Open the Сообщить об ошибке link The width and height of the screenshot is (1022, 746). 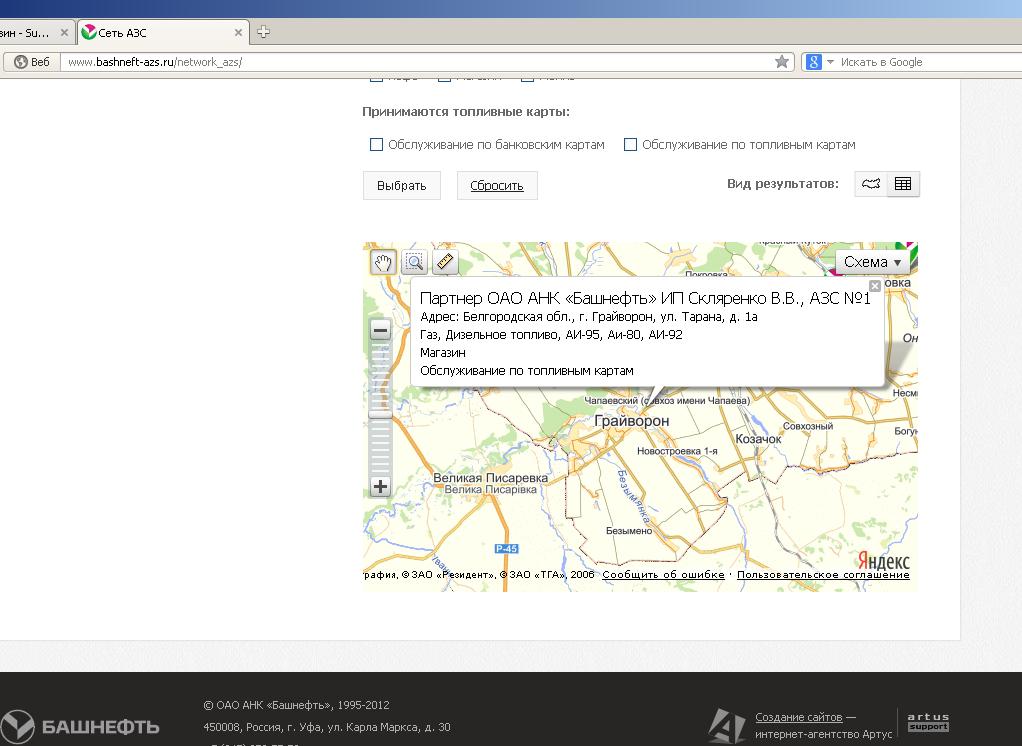(x=663, y=575)
